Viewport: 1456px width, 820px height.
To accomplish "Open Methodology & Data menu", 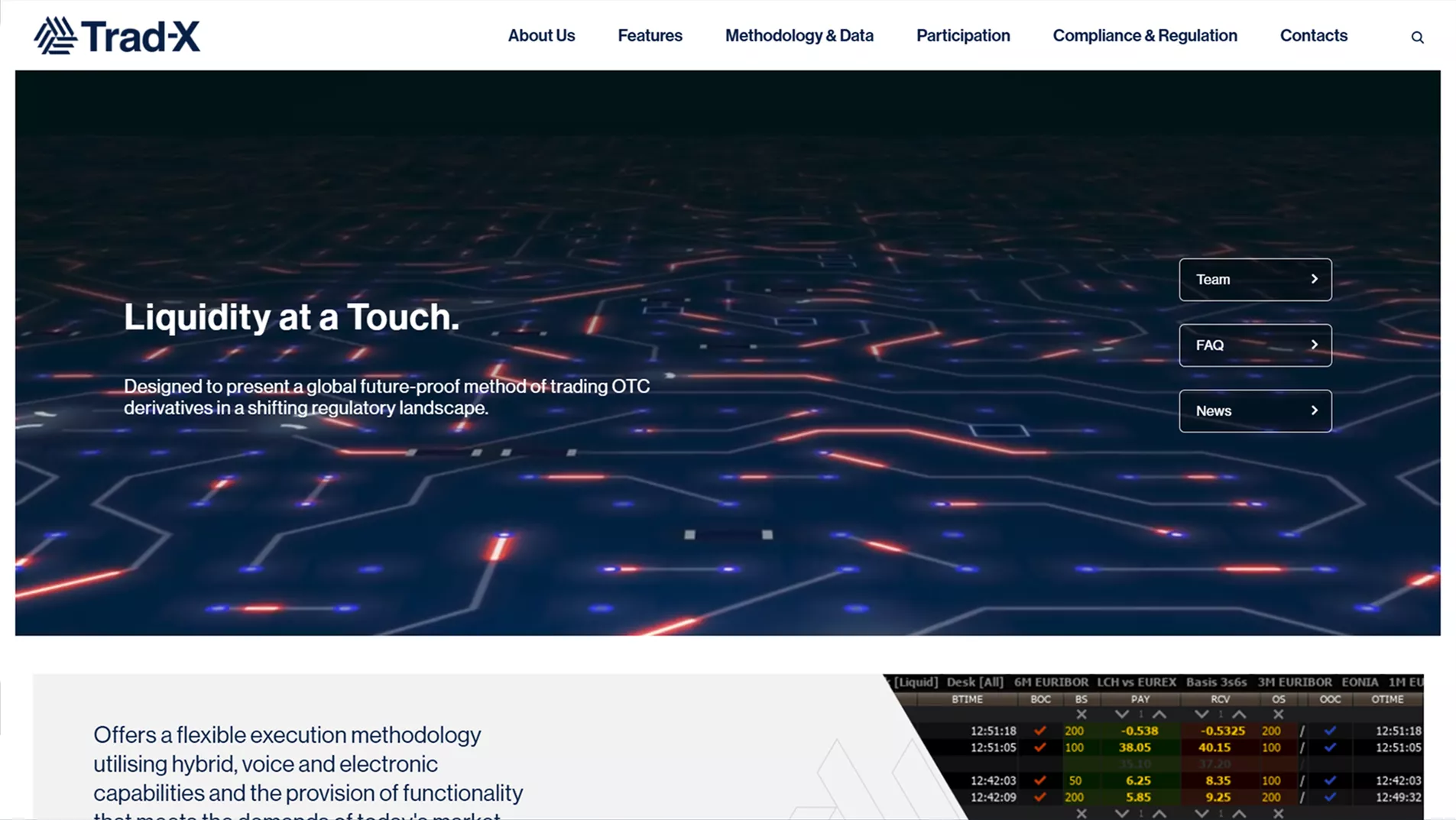I will (x=799, y=36).
